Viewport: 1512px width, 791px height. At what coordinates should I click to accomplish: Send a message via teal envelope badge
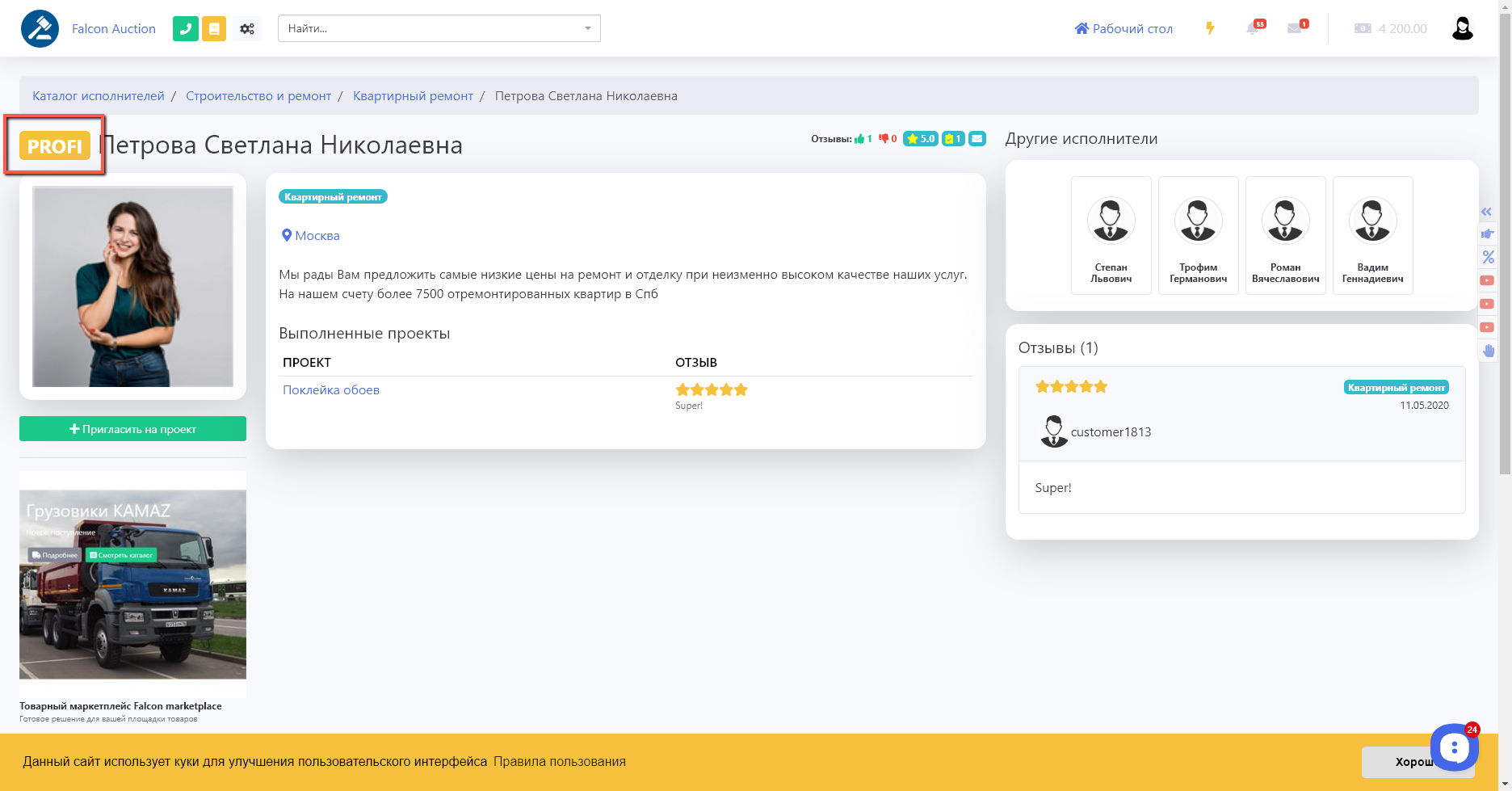coord(977,139)
